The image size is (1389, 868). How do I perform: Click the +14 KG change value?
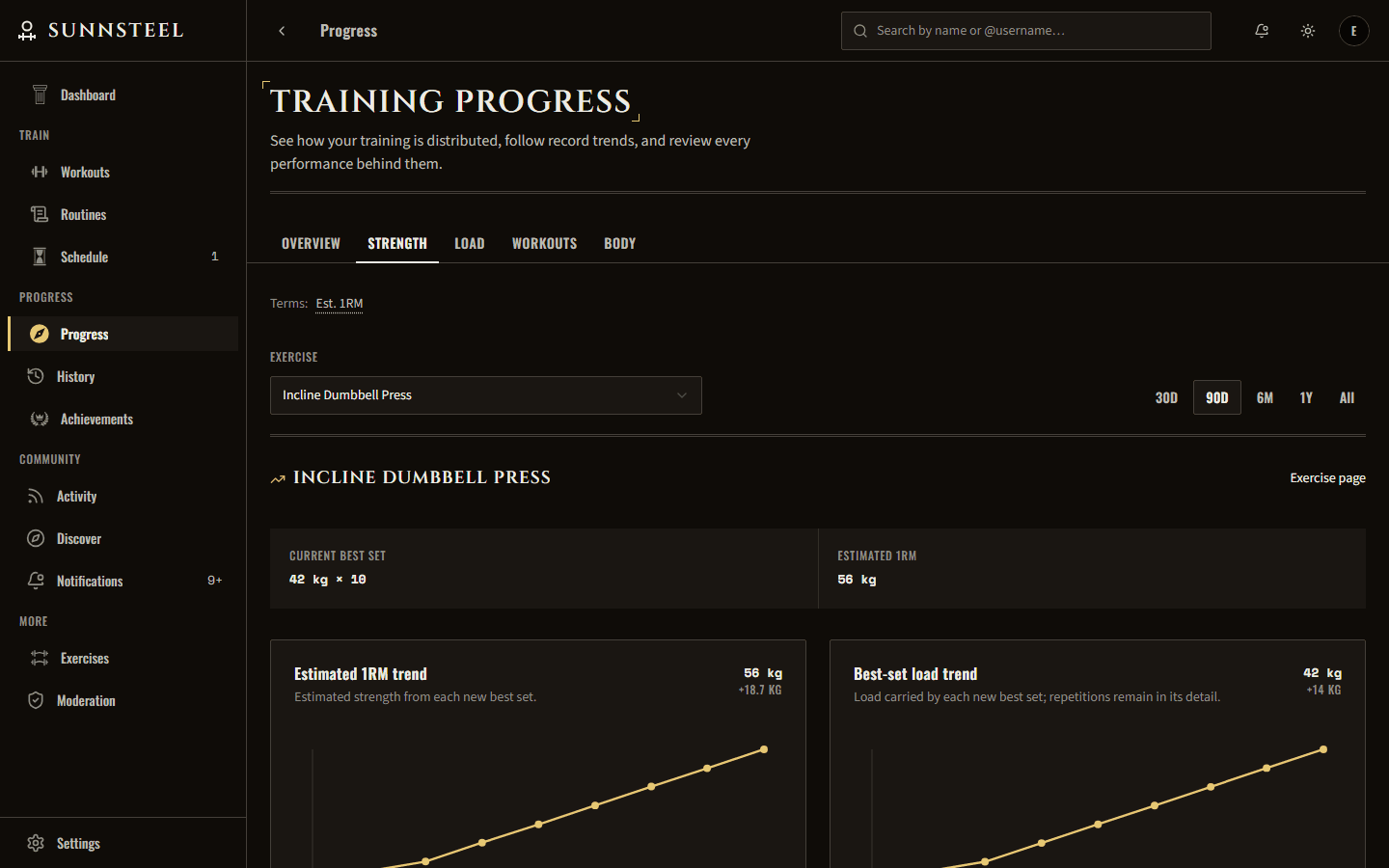point(1323,690)
